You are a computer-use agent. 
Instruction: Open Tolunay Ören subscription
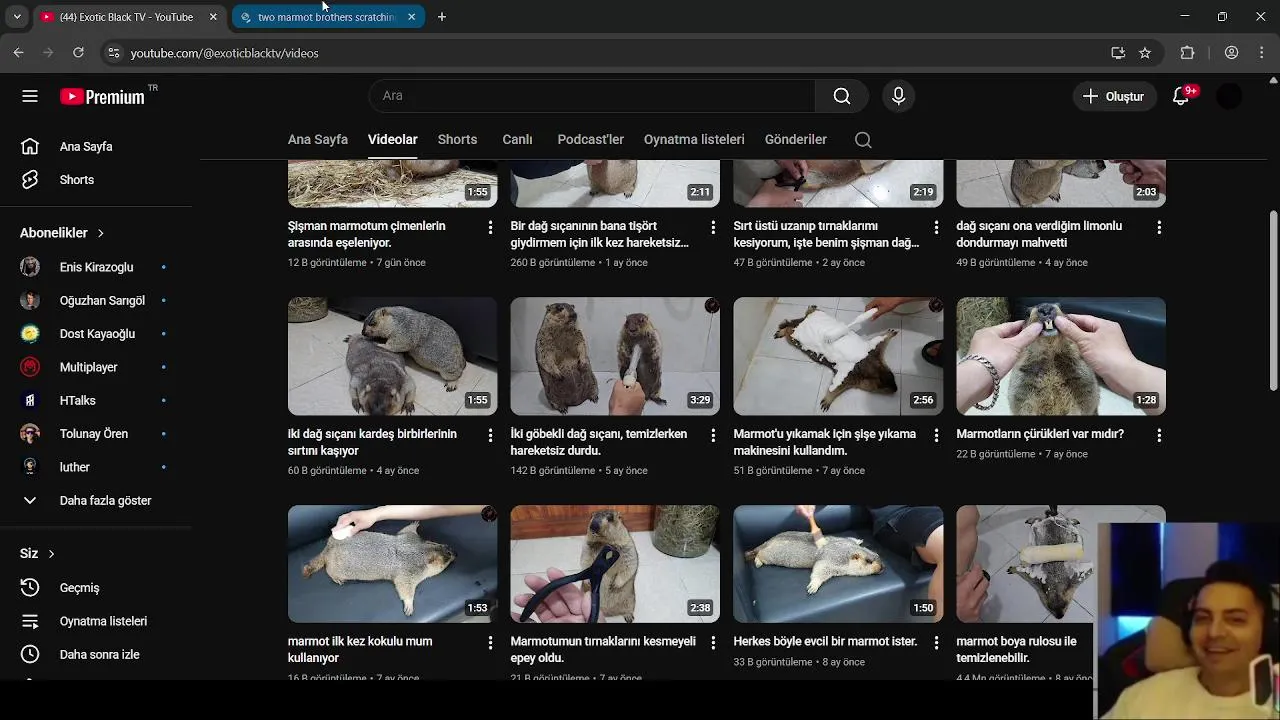click(96, 434)
